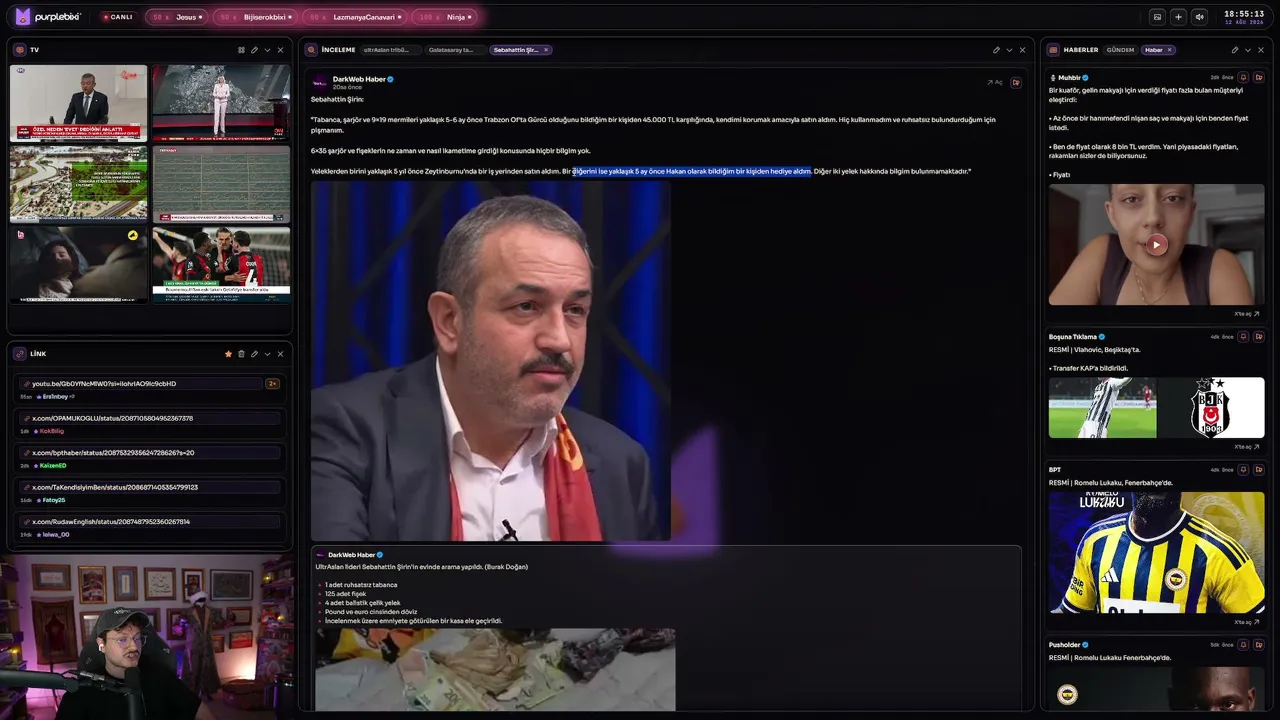Viewport: 1280px width, 720px height.
Task: Collapse the HABERLER panel
Action: (1247, 50)
